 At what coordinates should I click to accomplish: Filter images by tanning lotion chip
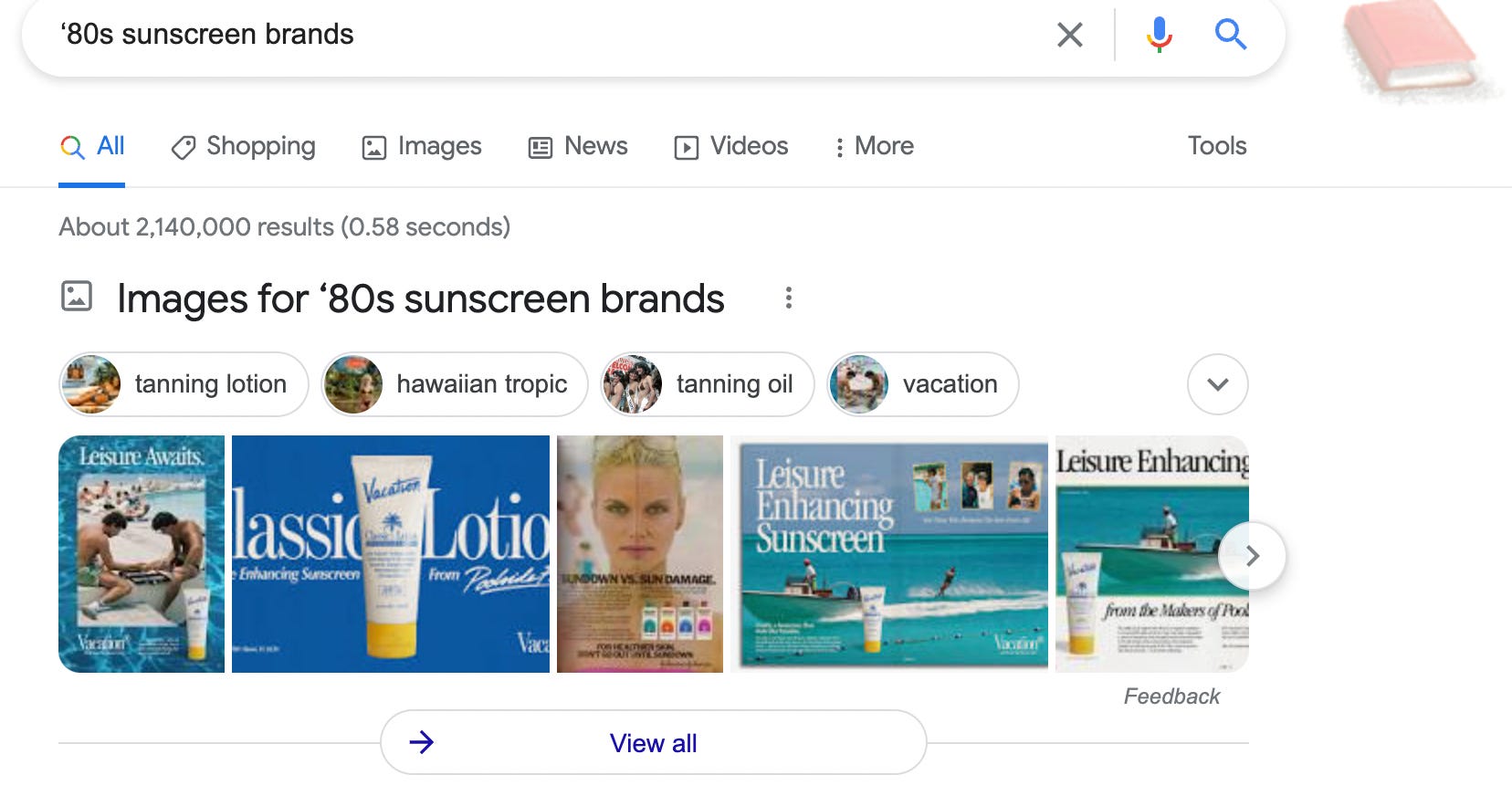(x=184, y=384)
